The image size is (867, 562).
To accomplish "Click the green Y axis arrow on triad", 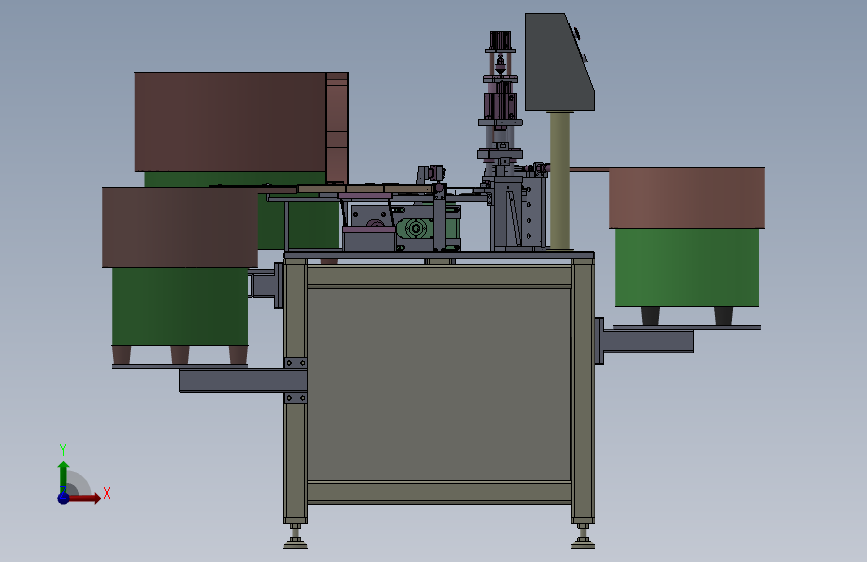I will coord(63,476).
